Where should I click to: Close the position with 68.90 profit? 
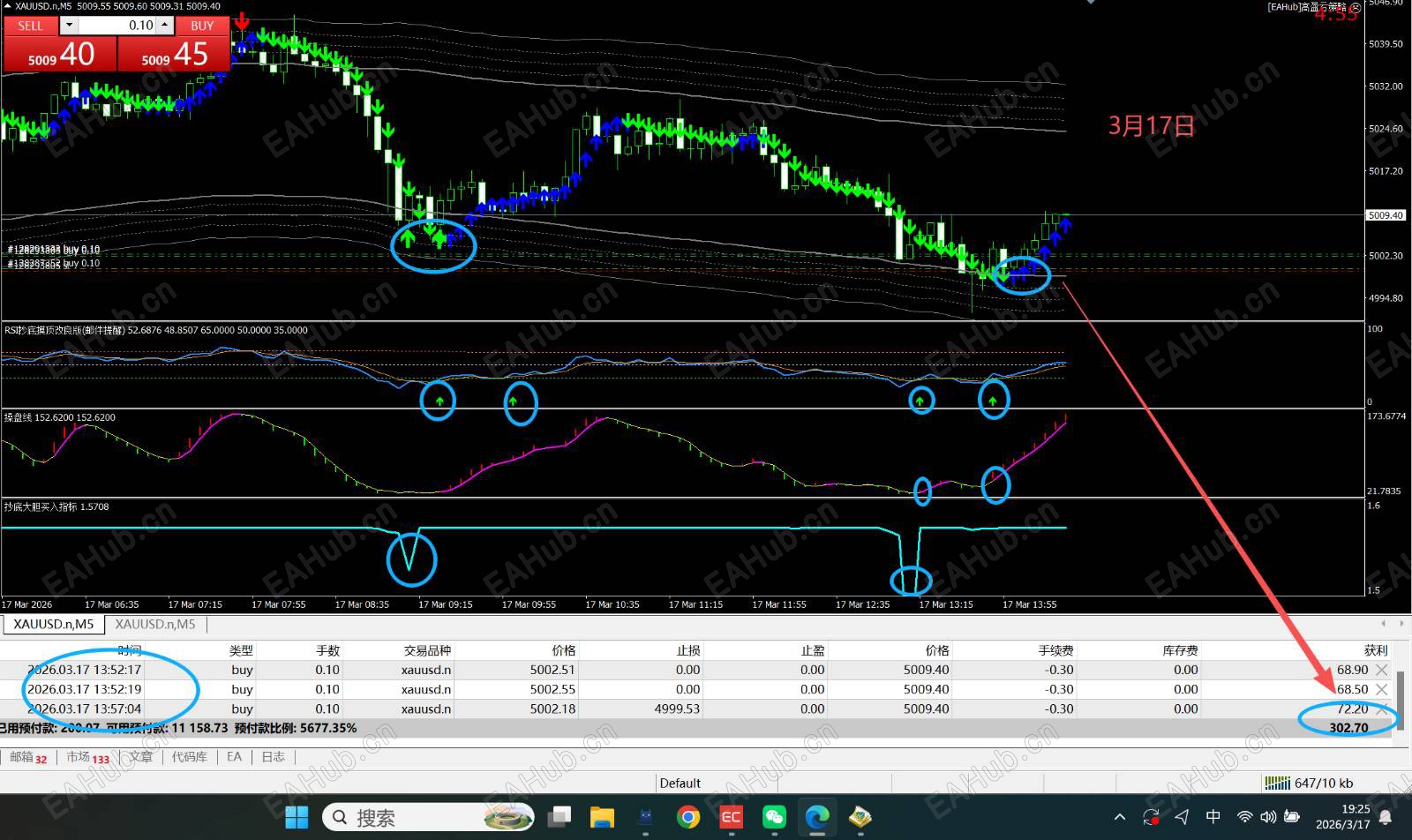coord(1382,670)
